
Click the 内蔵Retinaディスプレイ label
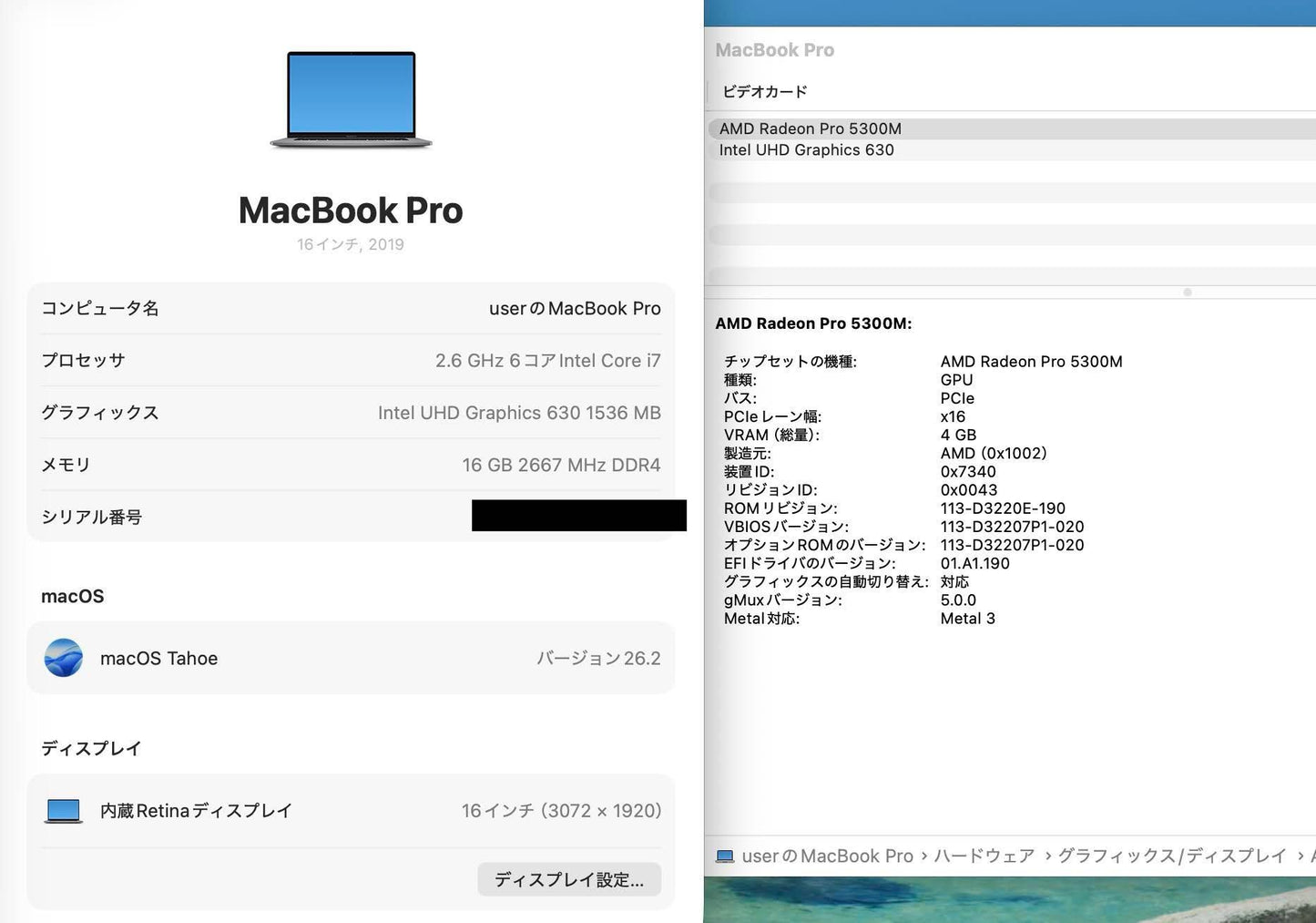(196, 811)
